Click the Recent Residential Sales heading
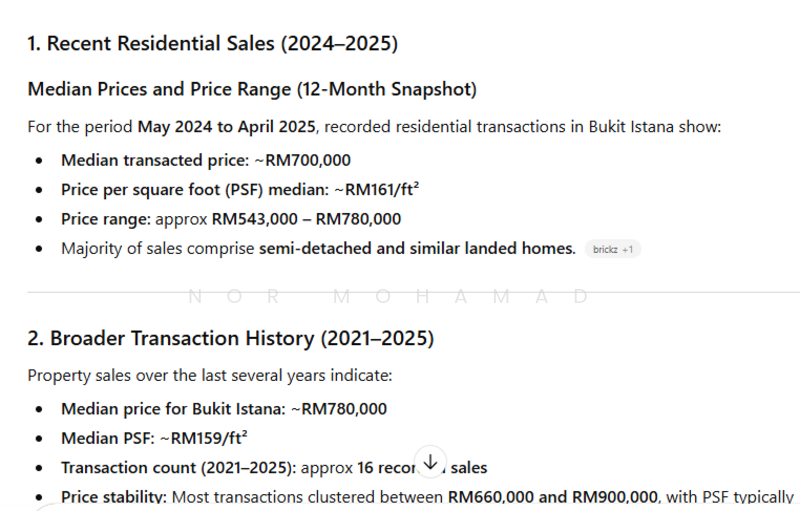 pos(212,43)
